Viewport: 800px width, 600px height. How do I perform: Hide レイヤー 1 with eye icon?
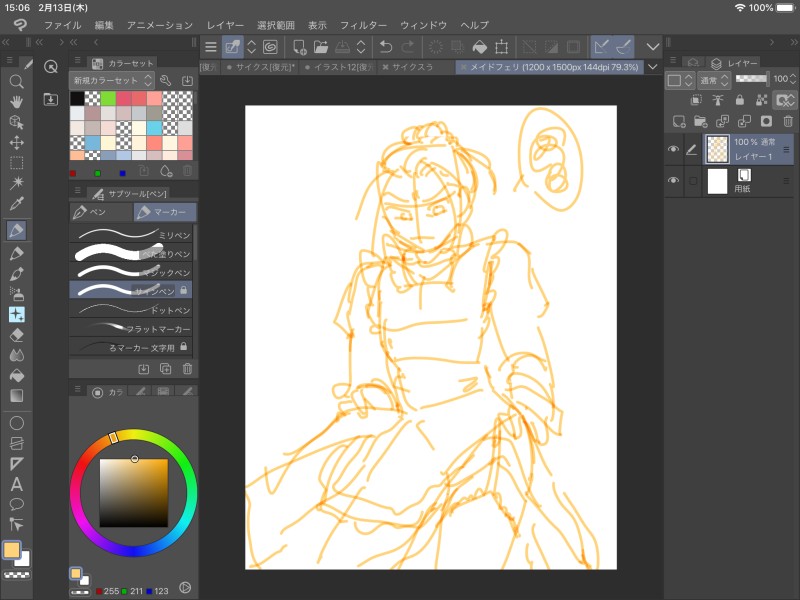[x=673, y=149]
